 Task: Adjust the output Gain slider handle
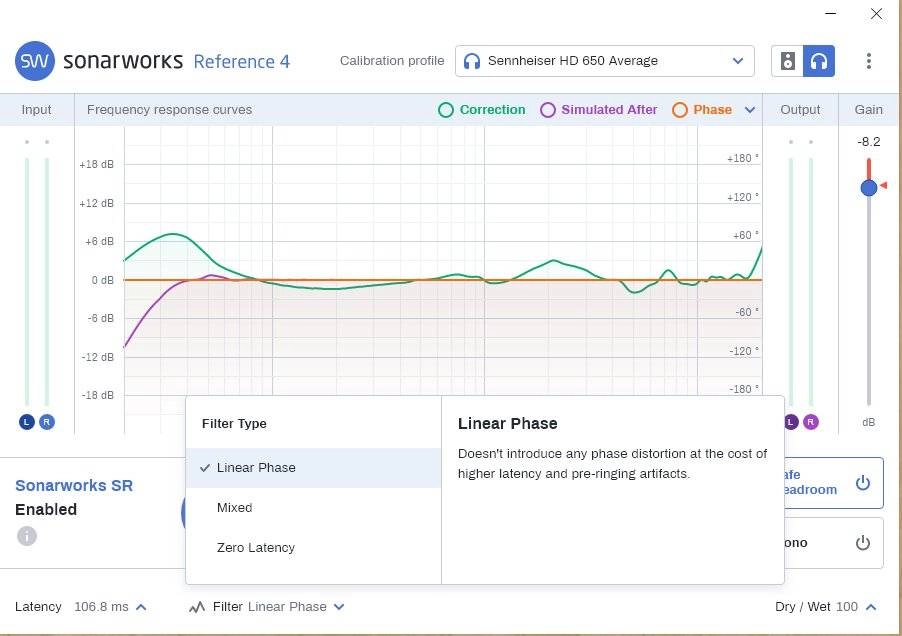(869, 187)
